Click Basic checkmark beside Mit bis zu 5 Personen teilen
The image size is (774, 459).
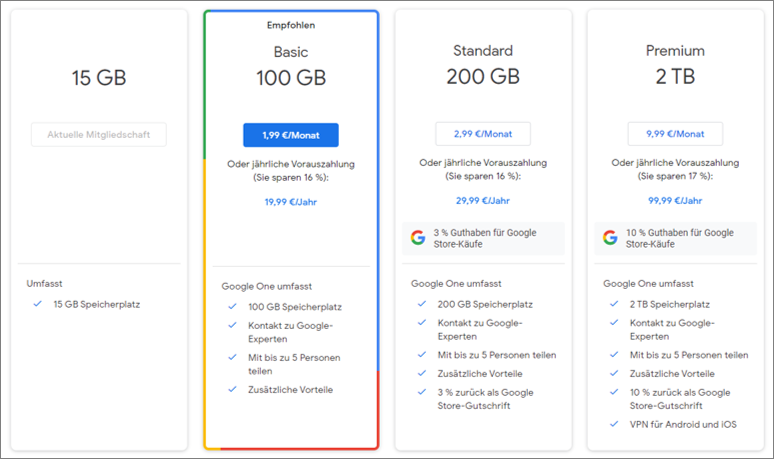232,357
